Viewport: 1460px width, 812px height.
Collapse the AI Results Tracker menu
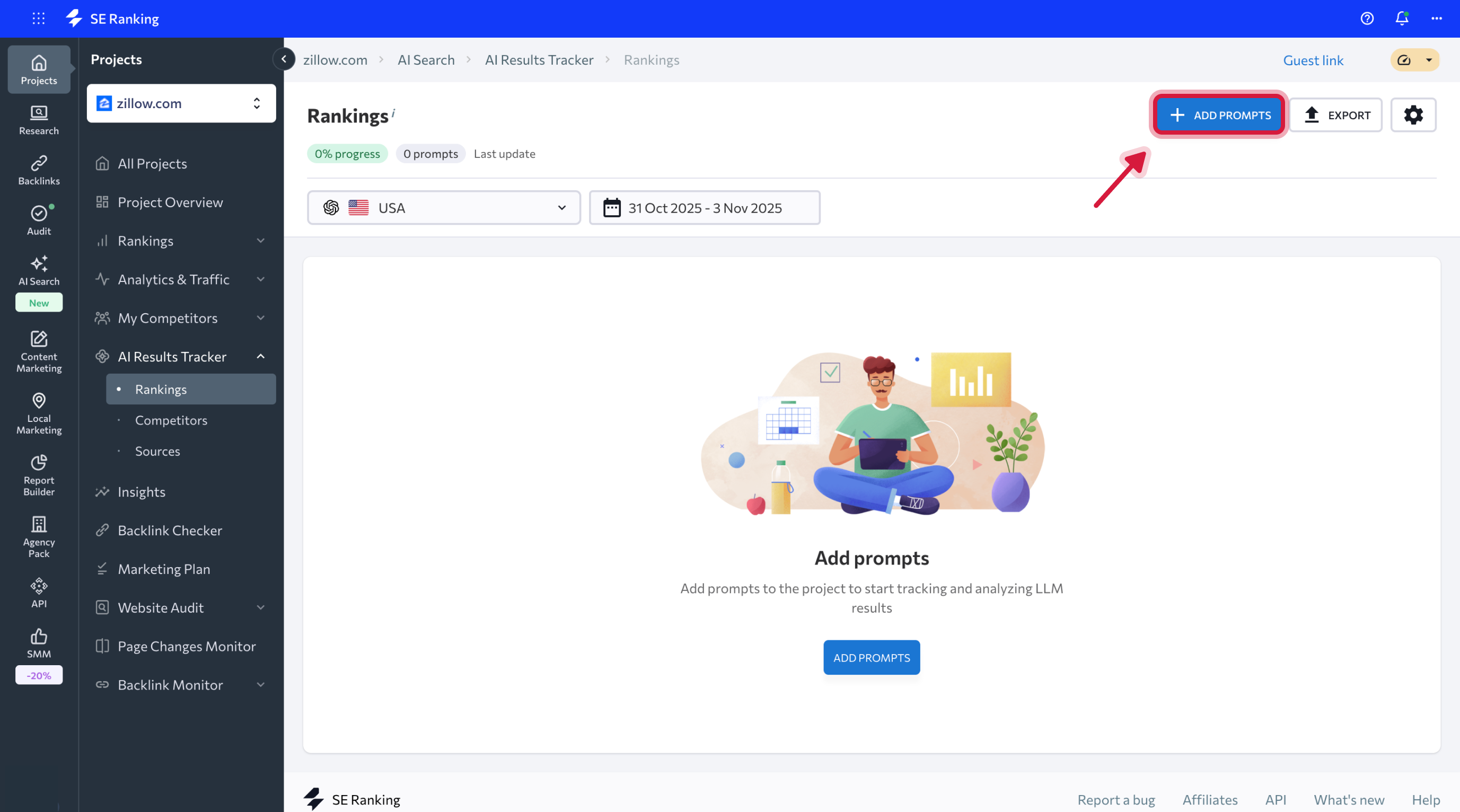[260, 356]
